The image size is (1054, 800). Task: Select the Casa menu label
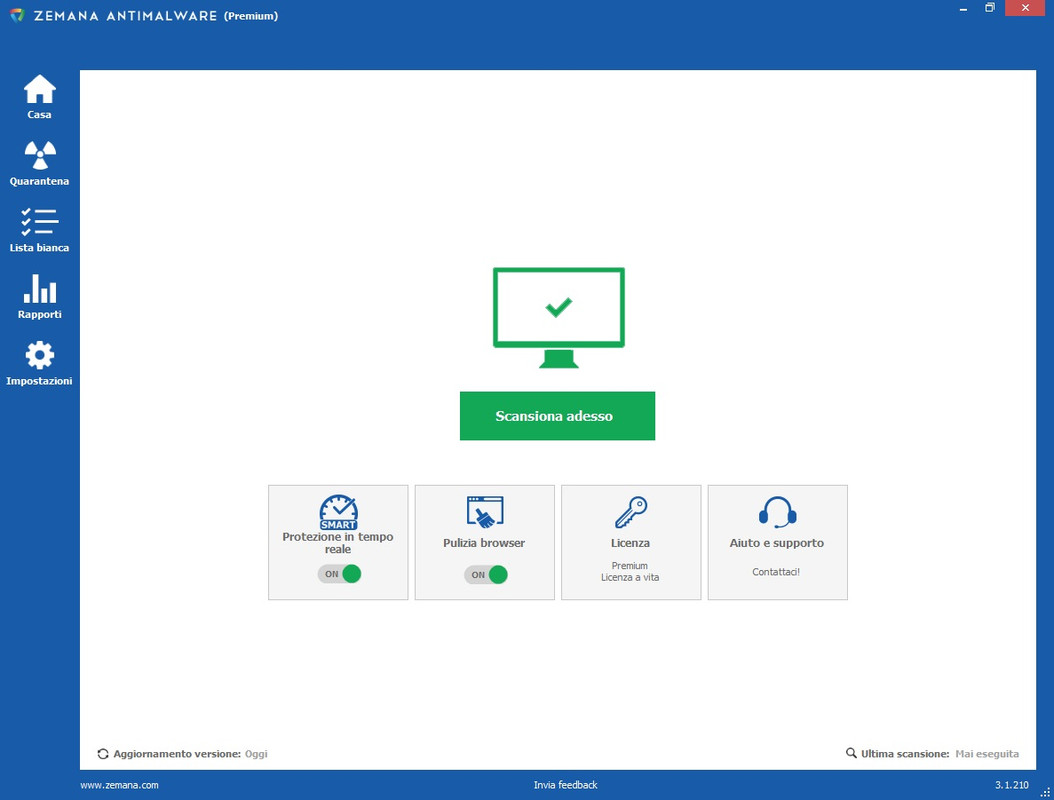(39, 114)
